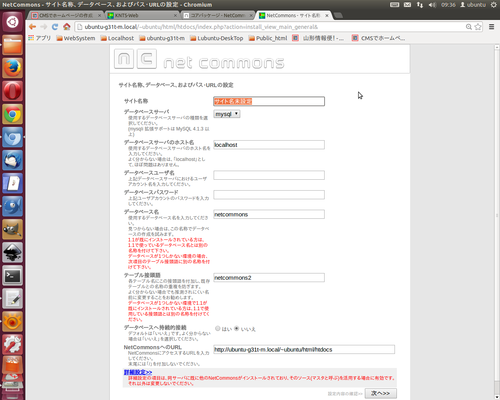Open the ubuntu user menu in panel
Screen dimensions: 500x400
click(473, 5)
